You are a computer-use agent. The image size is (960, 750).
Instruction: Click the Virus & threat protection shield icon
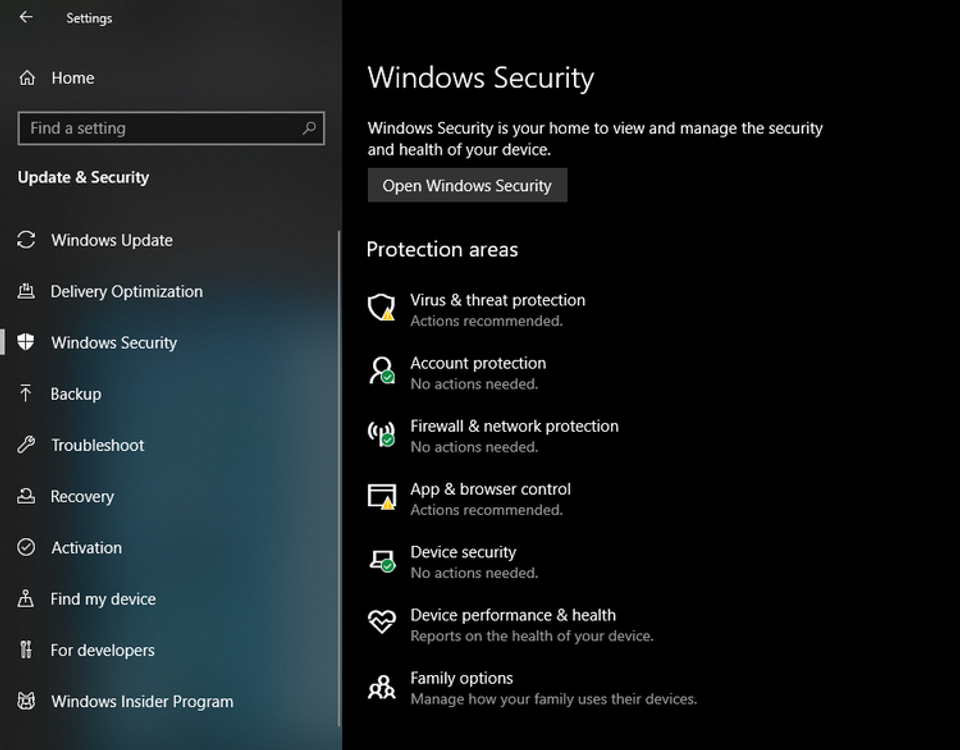[381, 307]
